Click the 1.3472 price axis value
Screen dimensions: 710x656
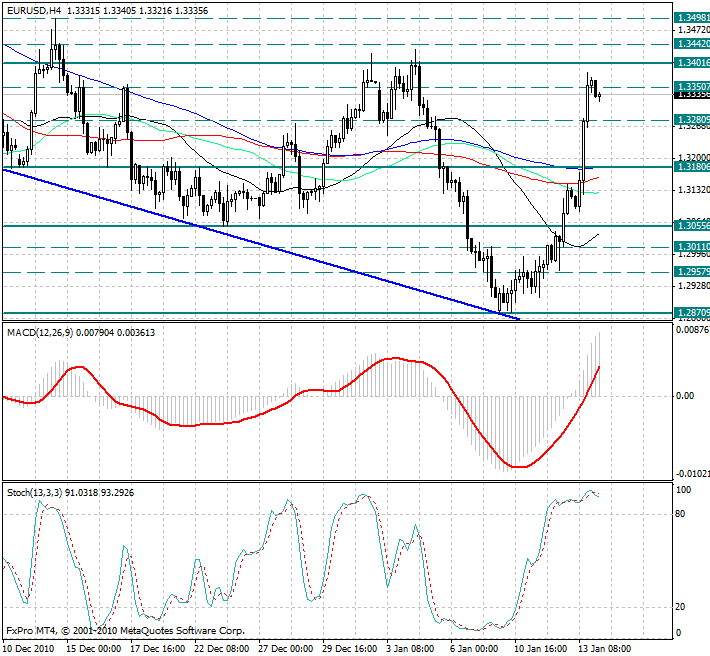coord(693,30)
